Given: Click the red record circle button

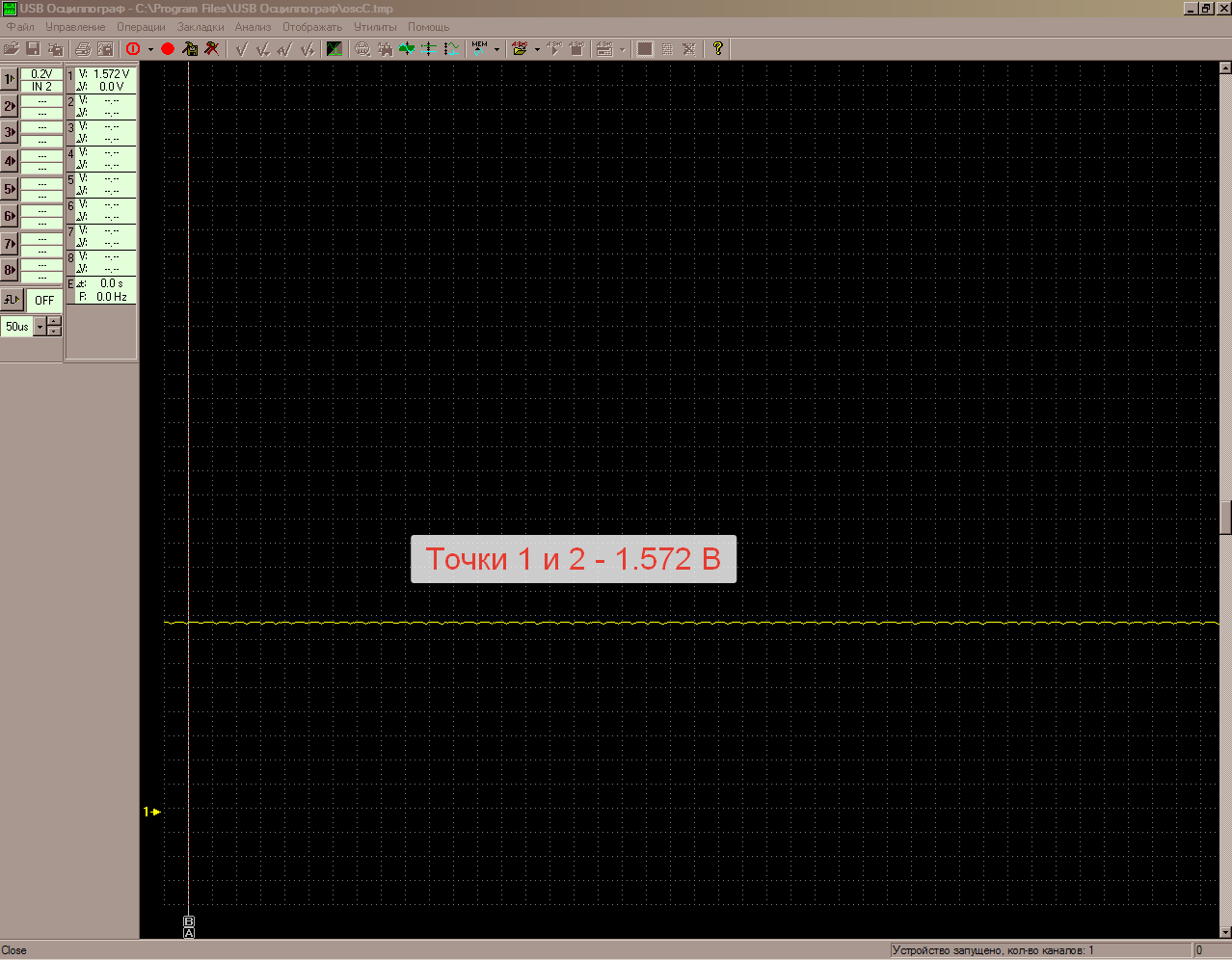Looking at the screenshot, I should 168,48.
